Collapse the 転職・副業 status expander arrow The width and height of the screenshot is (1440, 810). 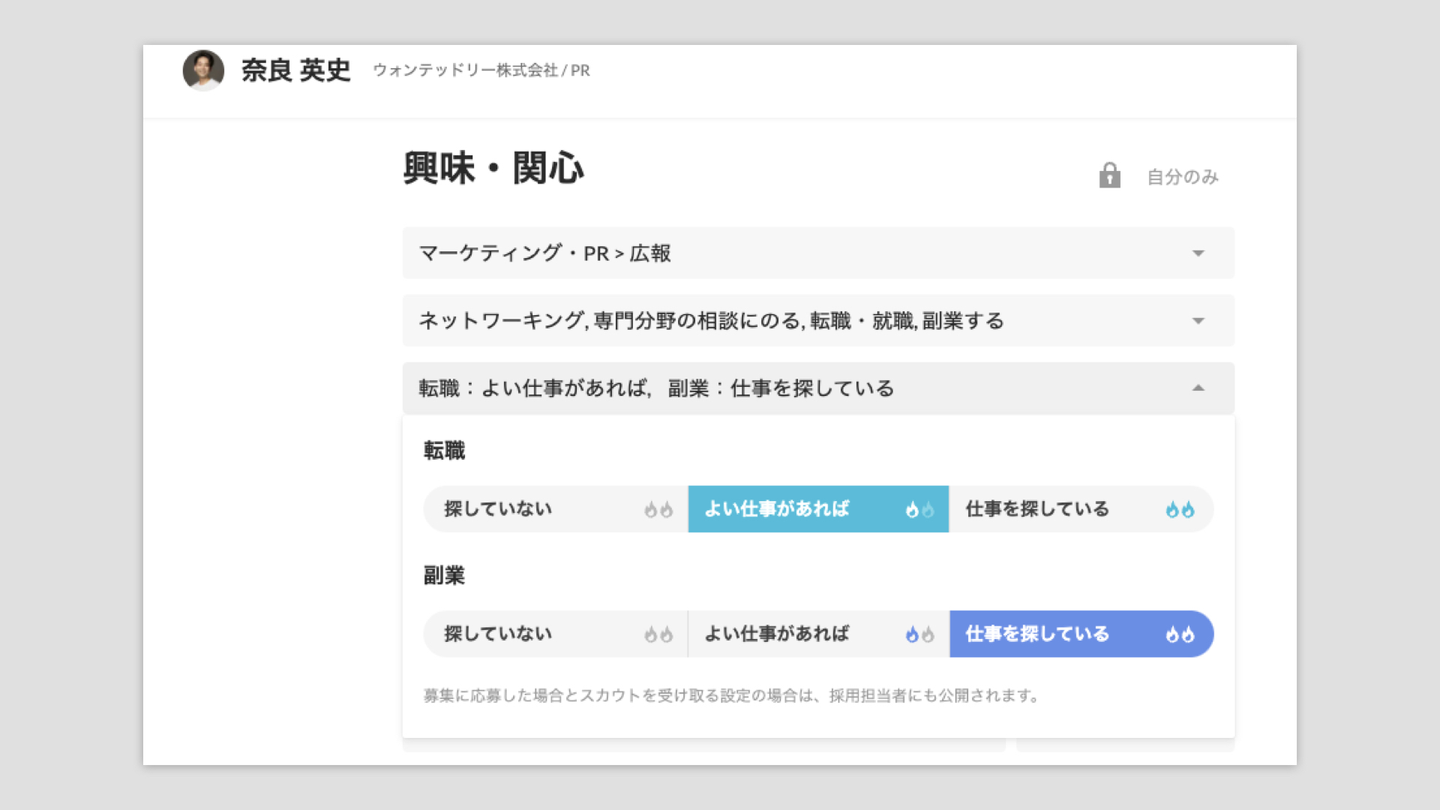(x=1198, y=388)
